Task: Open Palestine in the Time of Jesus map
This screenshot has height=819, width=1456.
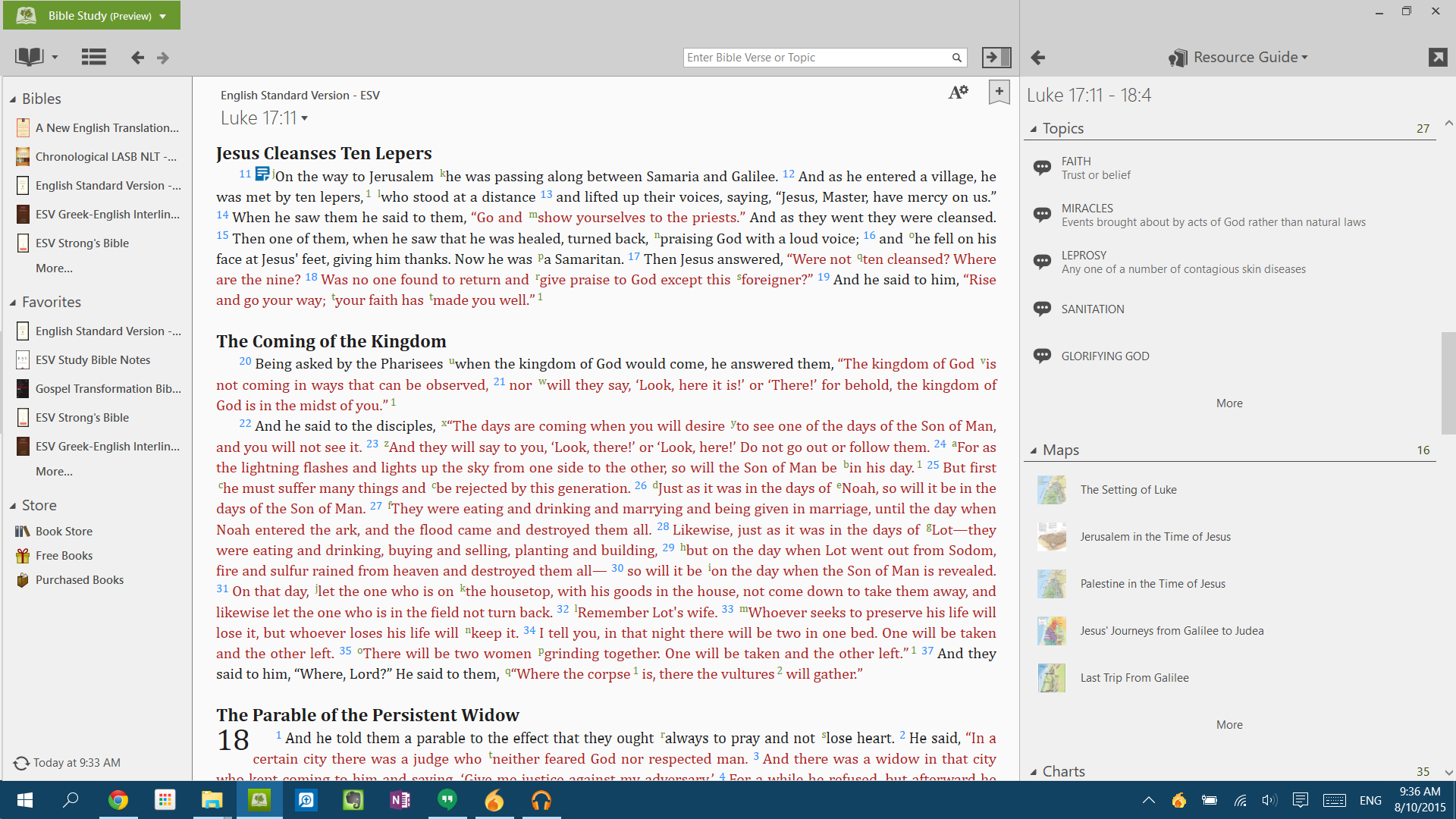Action: 1153,584
